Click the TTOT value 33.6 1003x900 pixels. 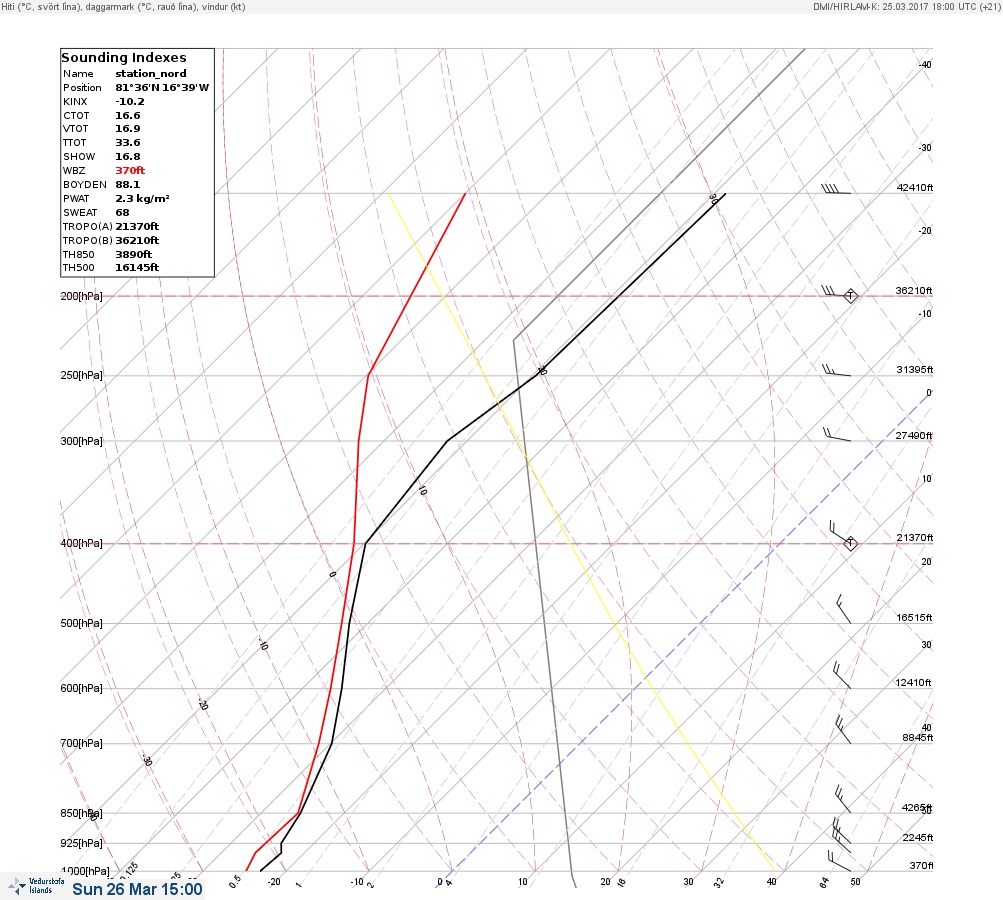tap(128, 143)
